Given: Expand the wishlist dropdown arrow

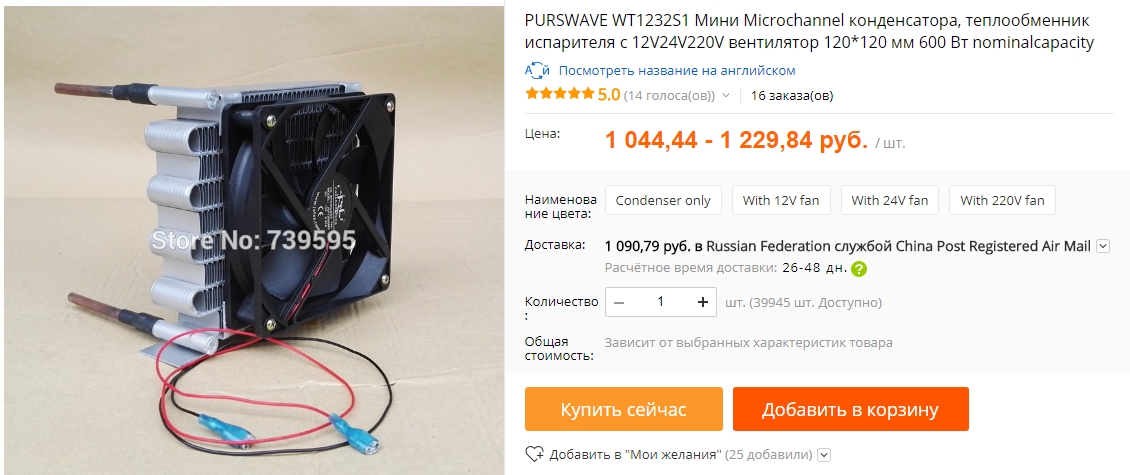Looking at the screenshot, I should pyautogui.click(x=825, y=455).
